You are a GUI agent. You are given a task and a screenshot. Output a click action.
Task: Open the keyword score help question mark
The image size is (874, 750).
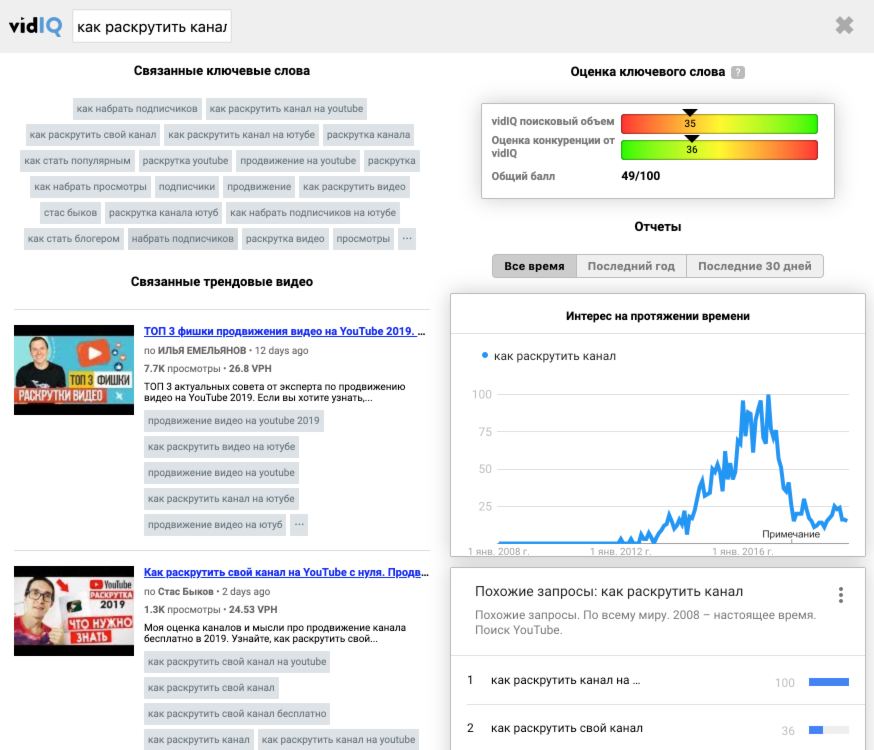click(737, 72)
